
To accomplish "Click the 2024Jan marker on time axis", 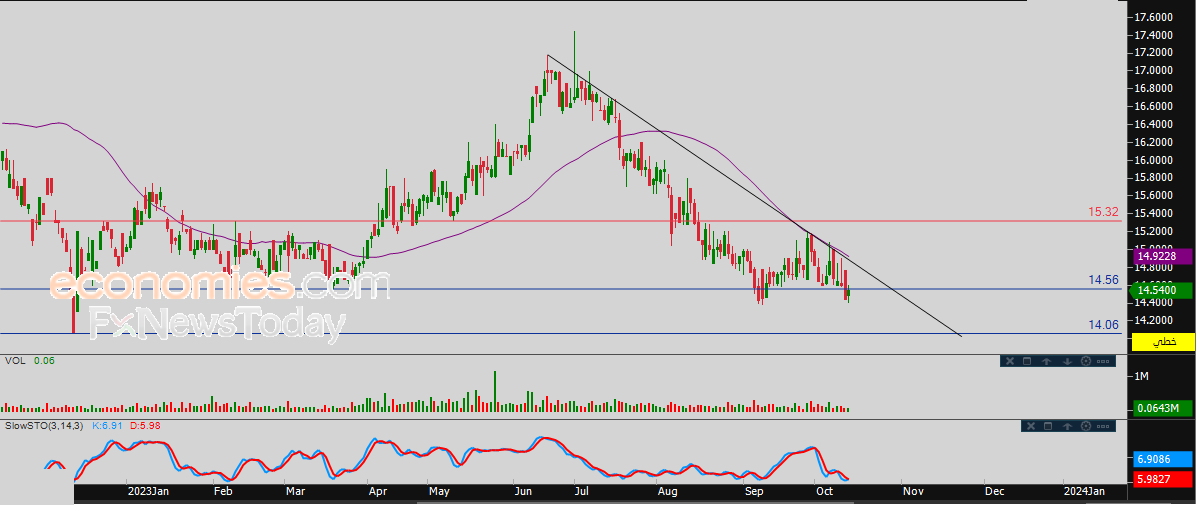I will click(1084, 492).
